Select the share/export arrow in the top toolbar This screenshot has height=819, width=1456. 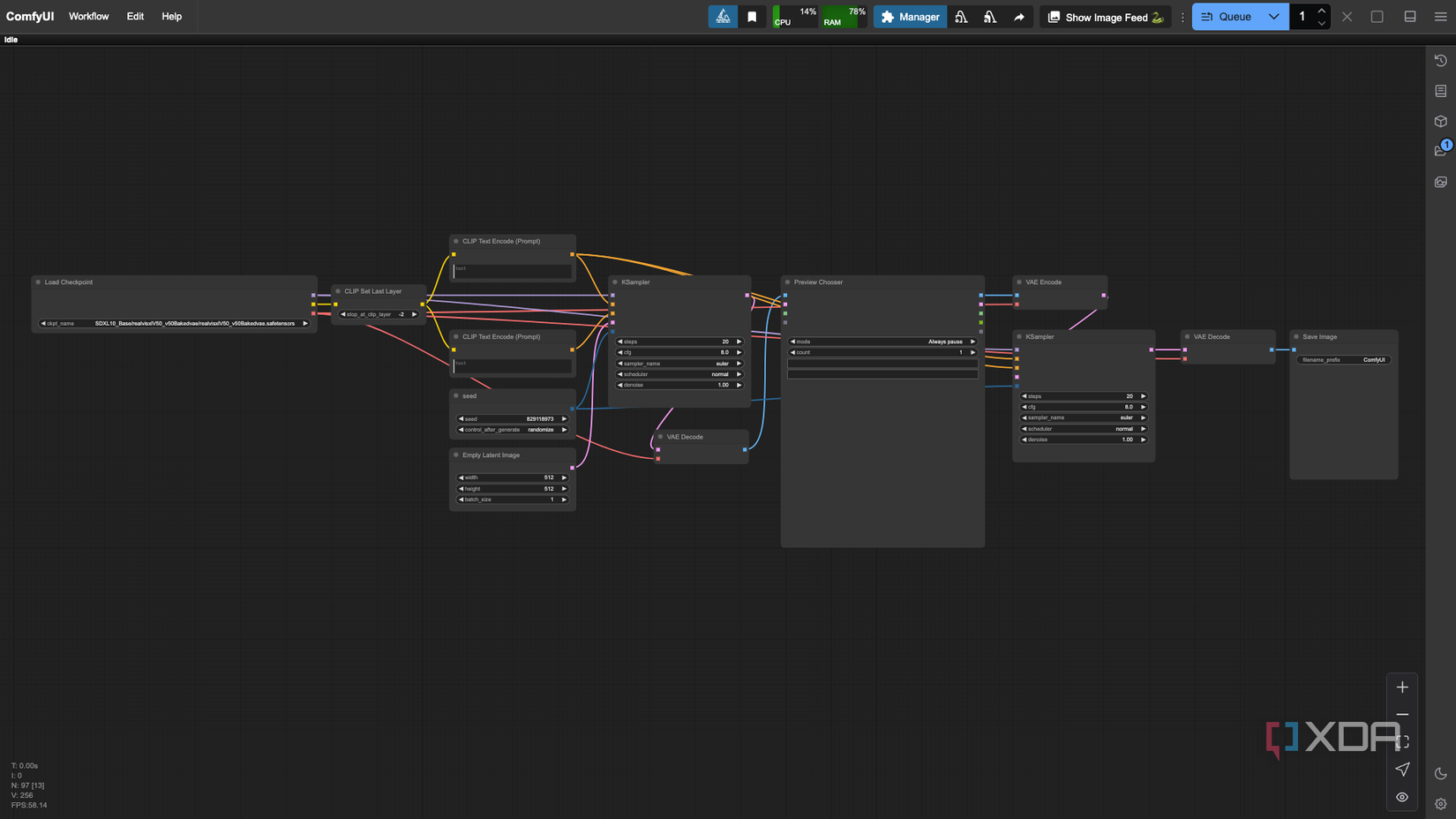tap(1019, 17)
